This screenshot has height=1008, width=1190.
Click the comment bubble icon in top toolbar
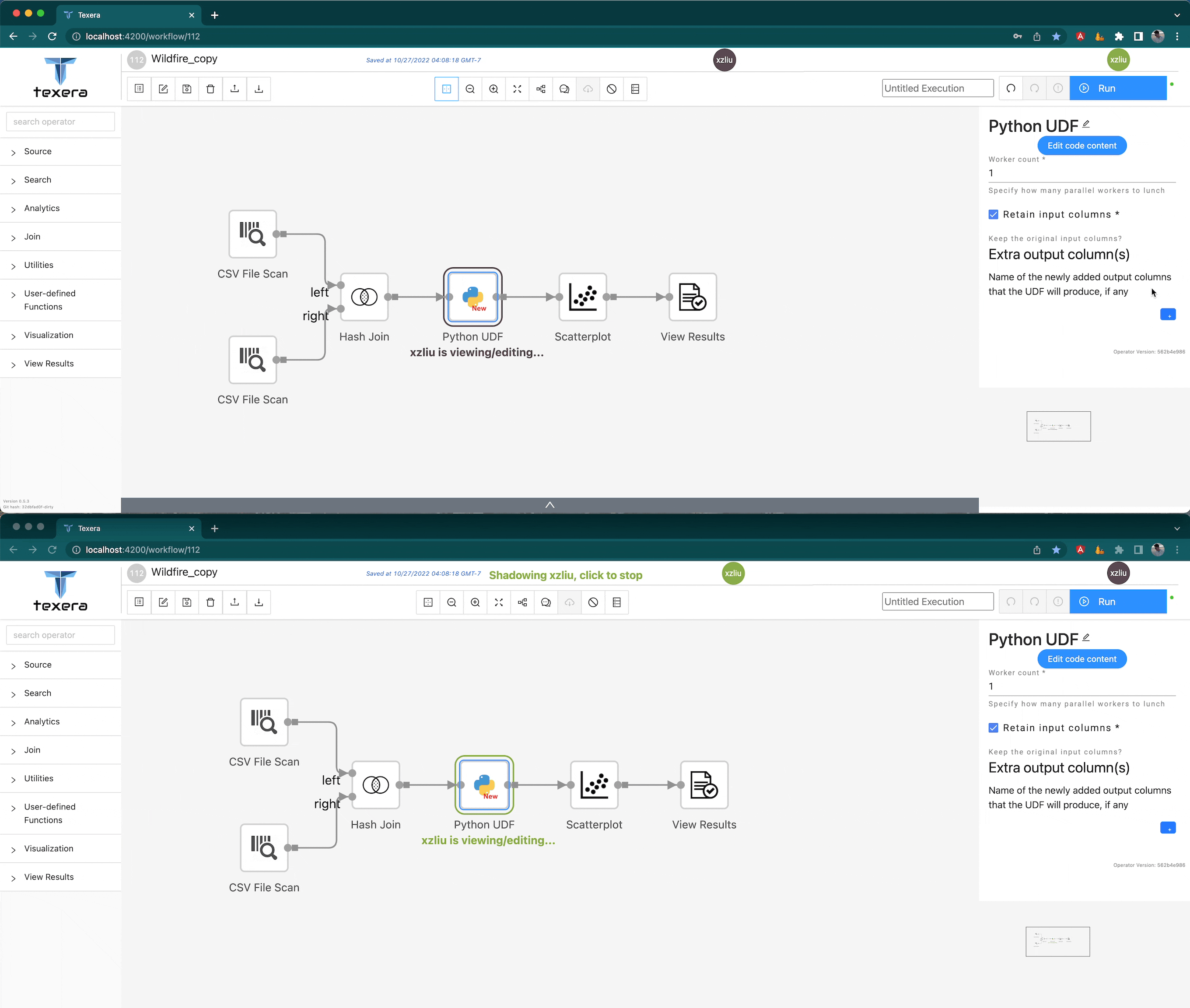tap(564, 89)
